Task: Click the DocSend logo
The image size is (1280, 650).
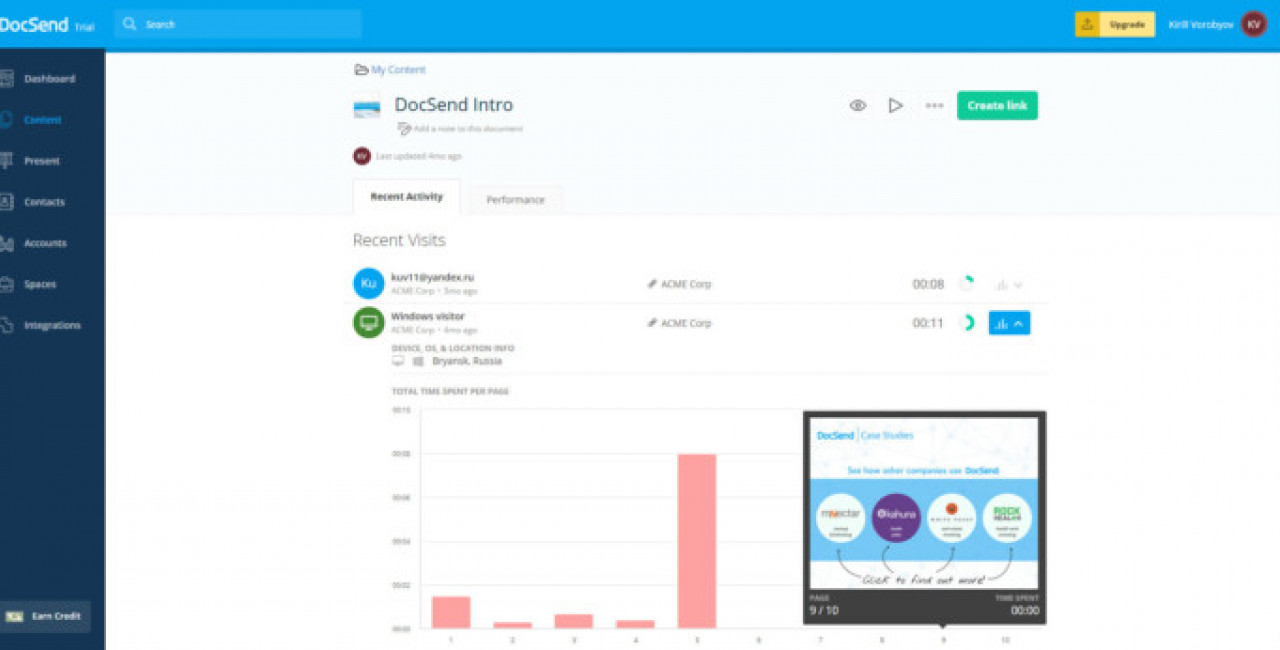Action: [x=34, y=25]
